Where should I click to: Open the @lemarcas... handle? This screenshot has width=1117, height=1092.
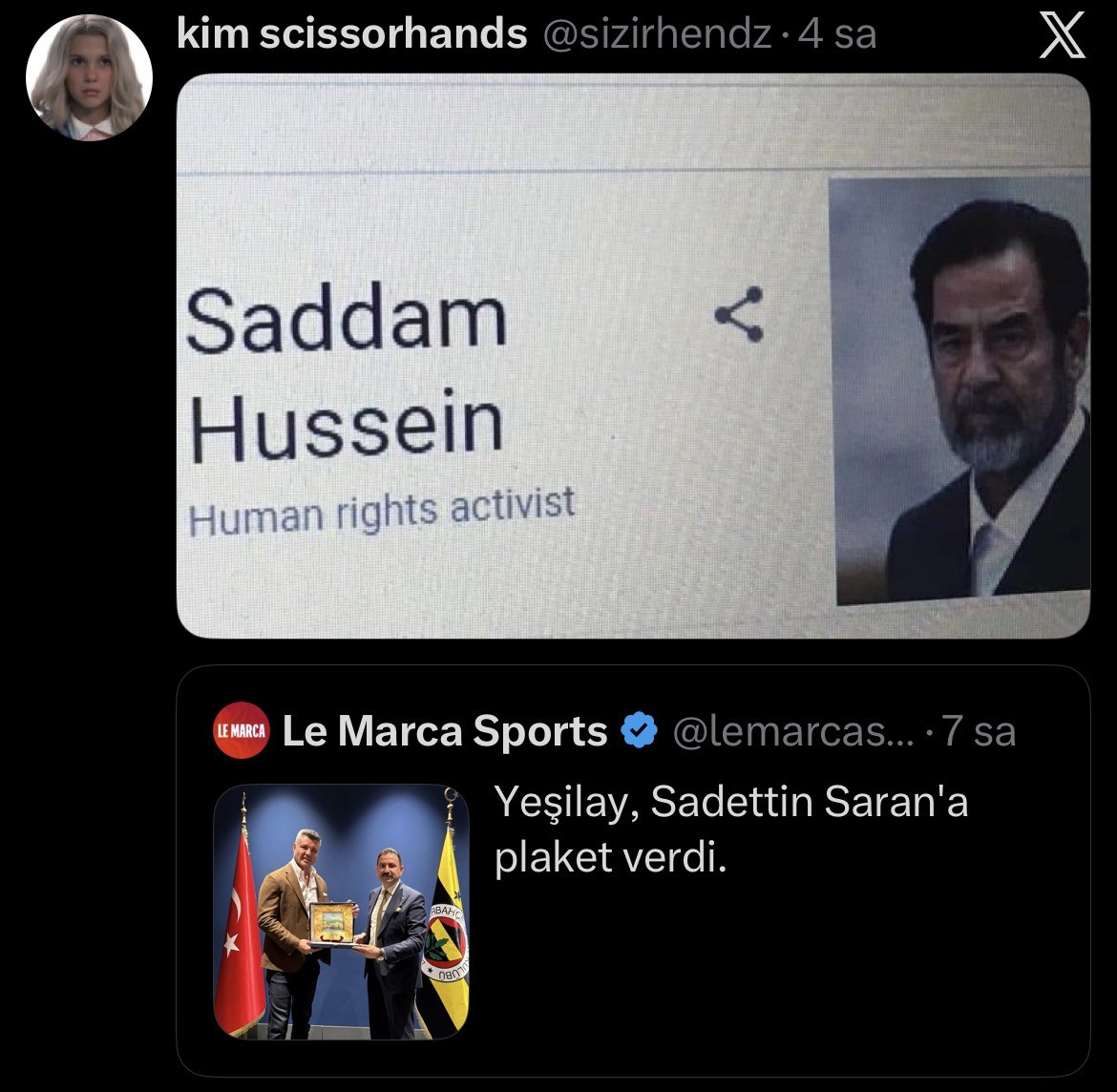click(793, 731)
